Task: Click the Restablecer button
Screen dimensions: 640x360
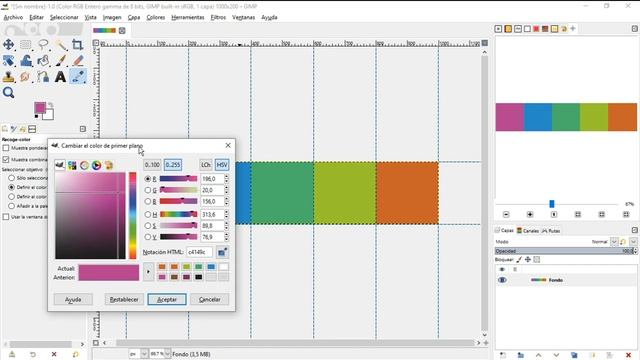Action: click(124, 299)
